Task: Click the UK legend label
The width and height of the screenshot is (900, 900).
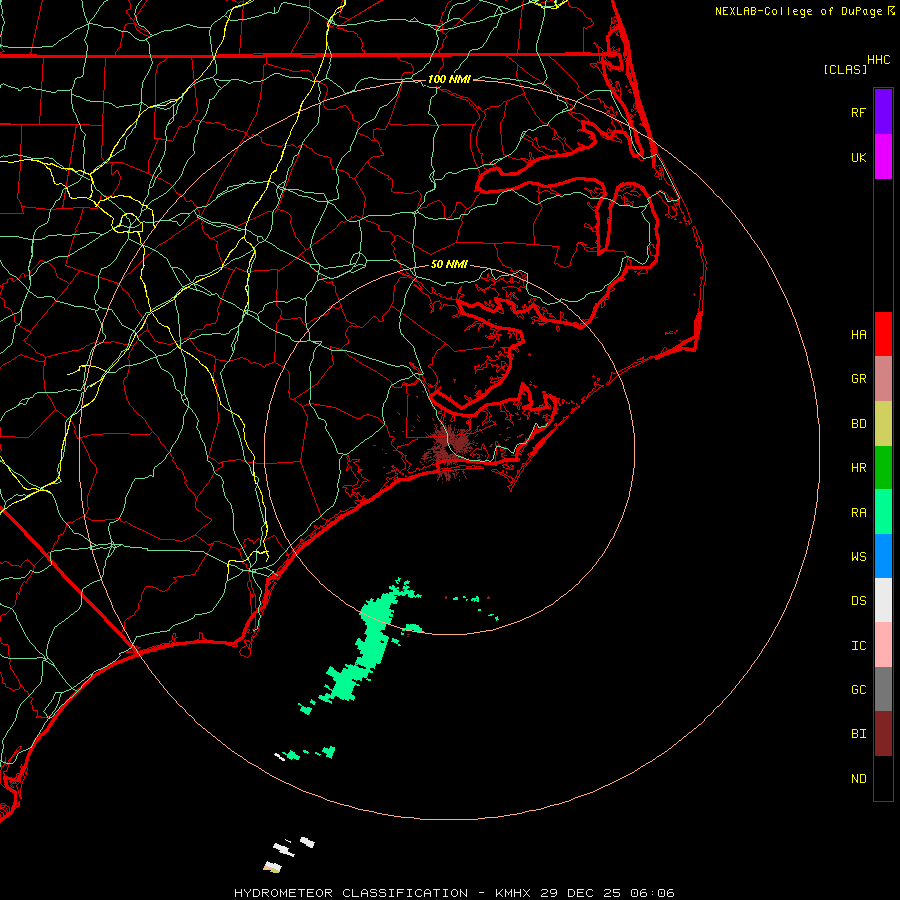Action: click(x=858, y=157)
